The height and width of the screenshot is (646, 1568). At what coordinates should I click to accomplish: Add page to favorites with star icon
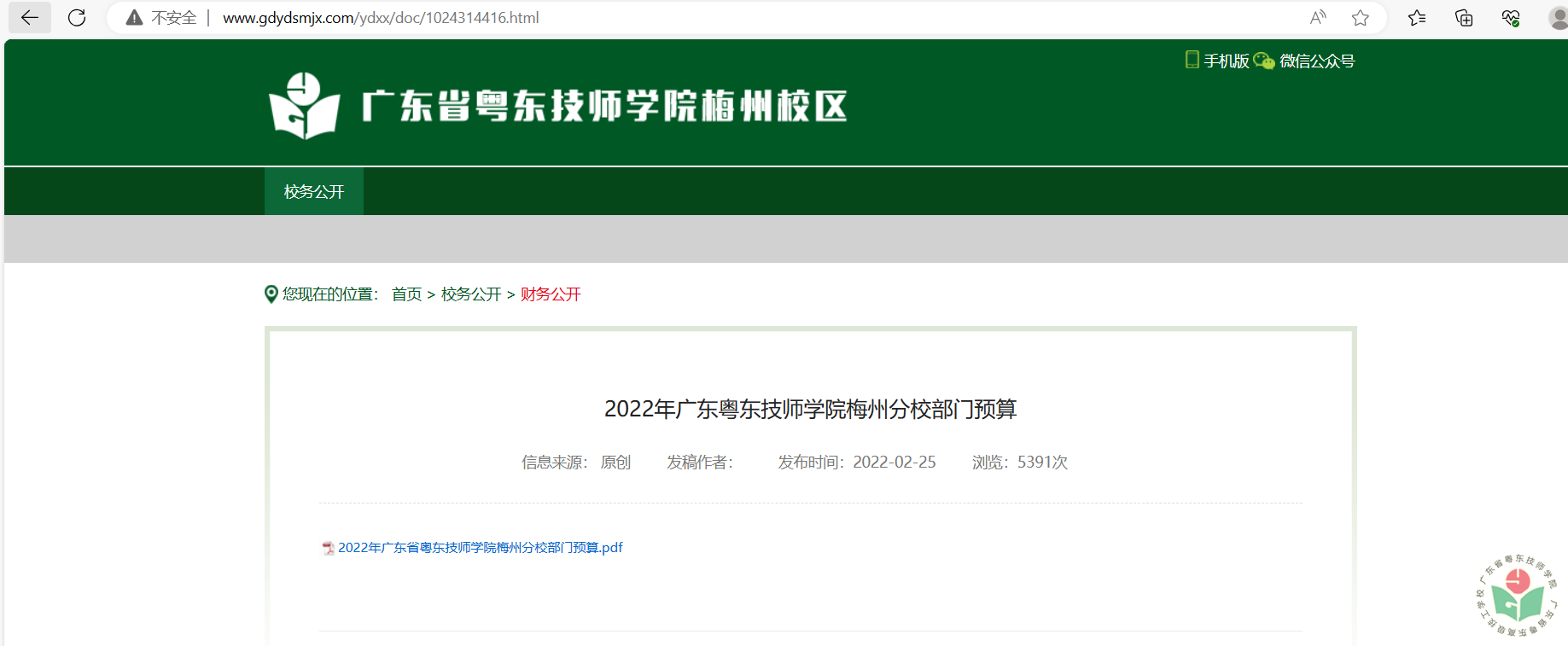pyautogui.click(x=1361, y=18)
